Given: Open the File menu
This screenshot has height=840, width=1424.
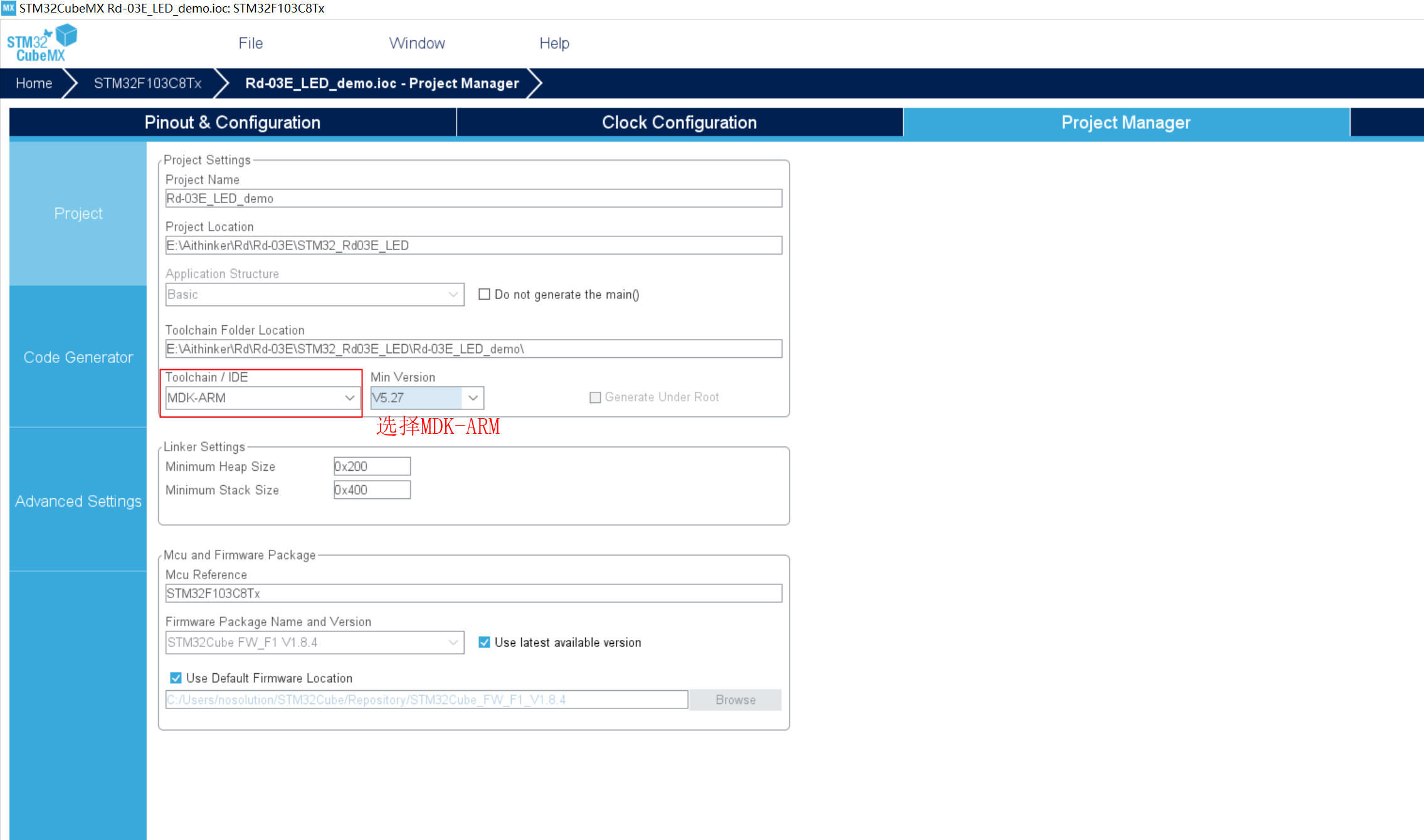Looking at the screenshot, I should pyautogui.click(x=250, y=43).
